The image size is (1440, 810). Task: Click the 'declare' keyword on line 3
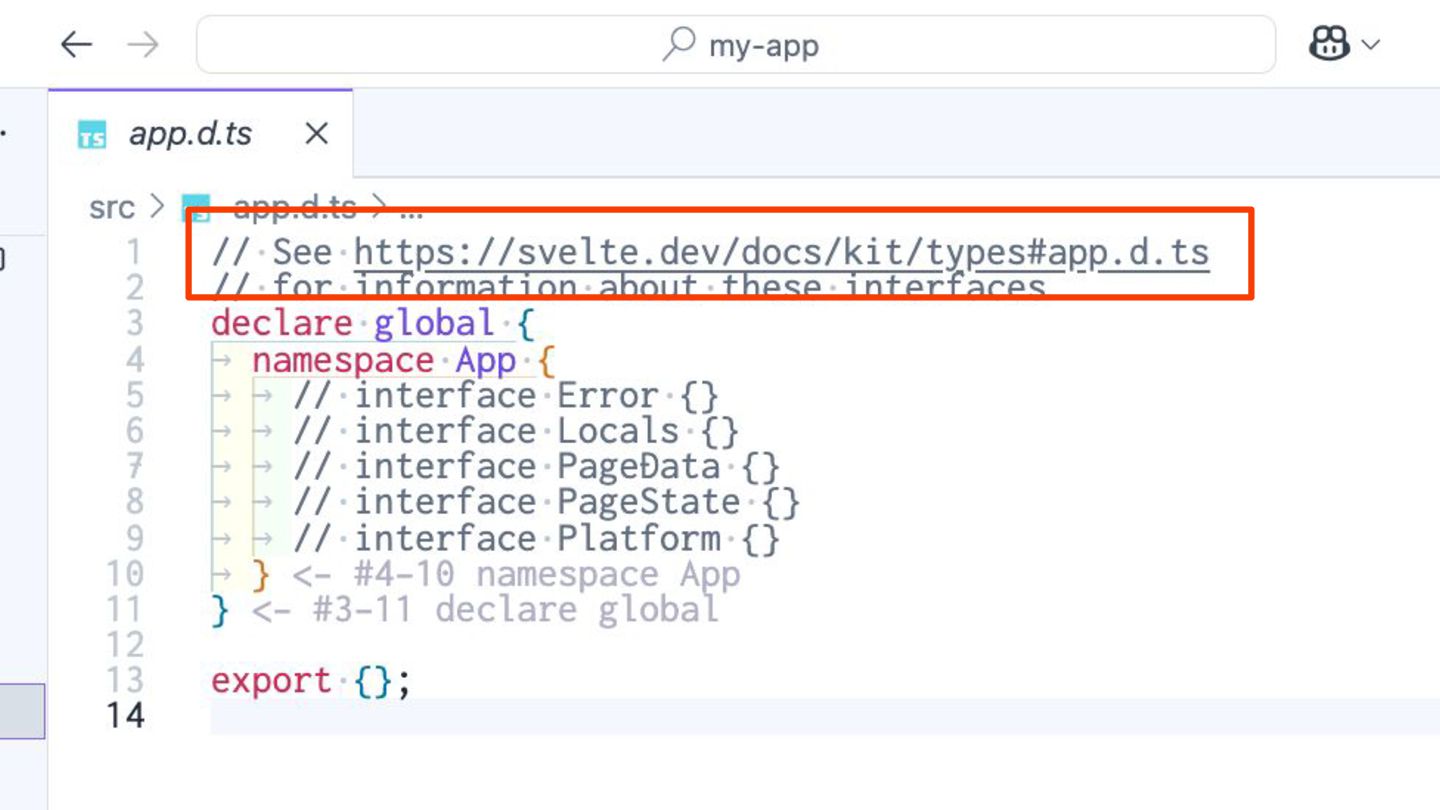(281, 323)
